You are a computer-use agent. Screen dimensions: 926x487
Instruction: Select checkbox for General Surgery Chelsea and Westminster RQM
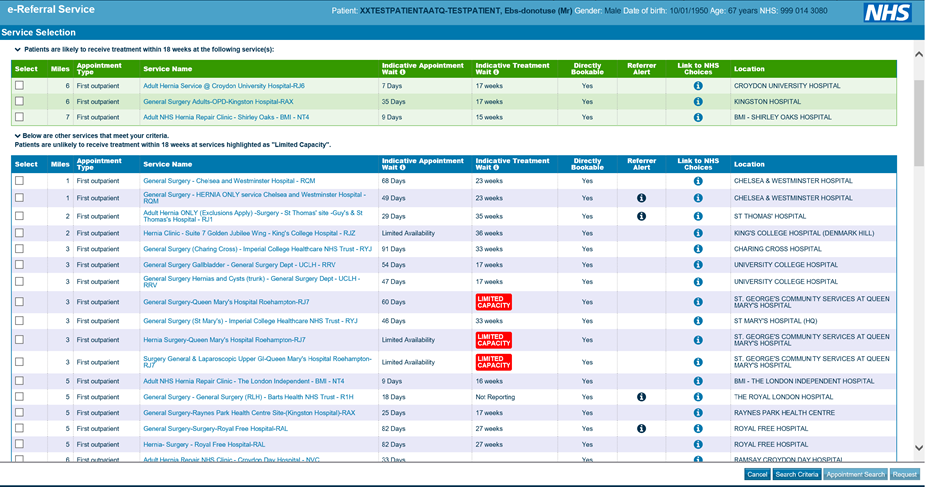click(x=19, y=181)
